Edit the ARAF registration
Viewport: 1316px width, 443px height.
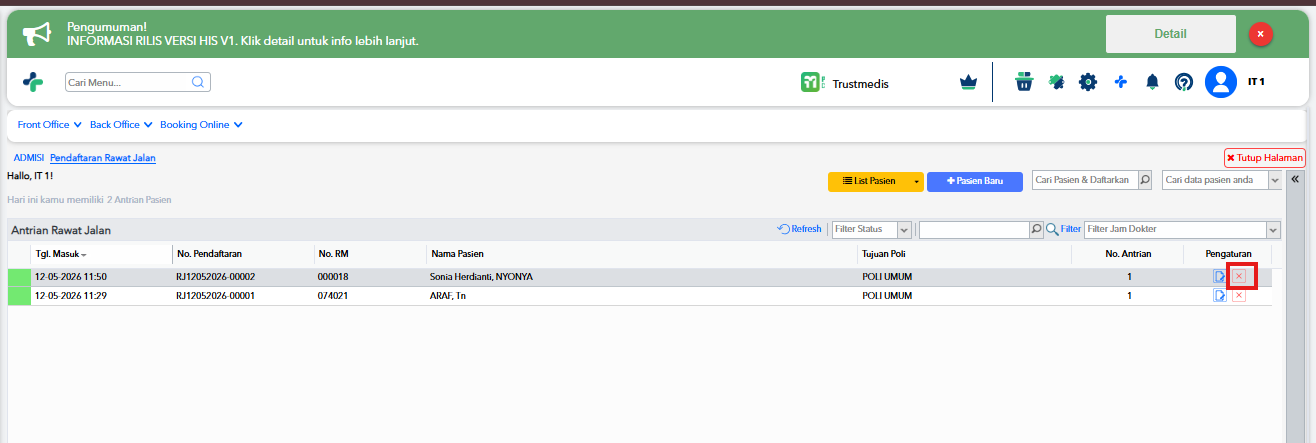point(1220,296)
